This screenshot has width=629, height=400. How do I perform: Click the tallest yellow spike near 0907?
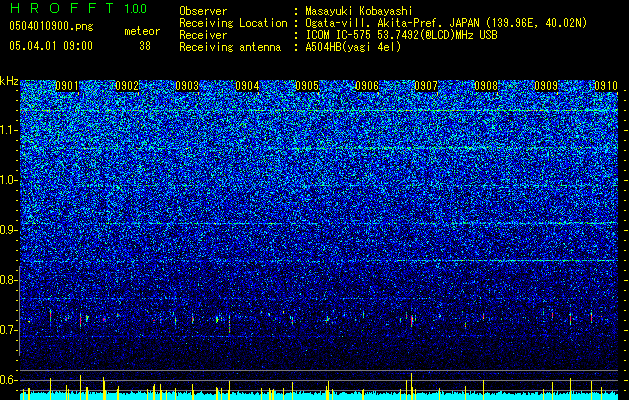coord(412,386)
